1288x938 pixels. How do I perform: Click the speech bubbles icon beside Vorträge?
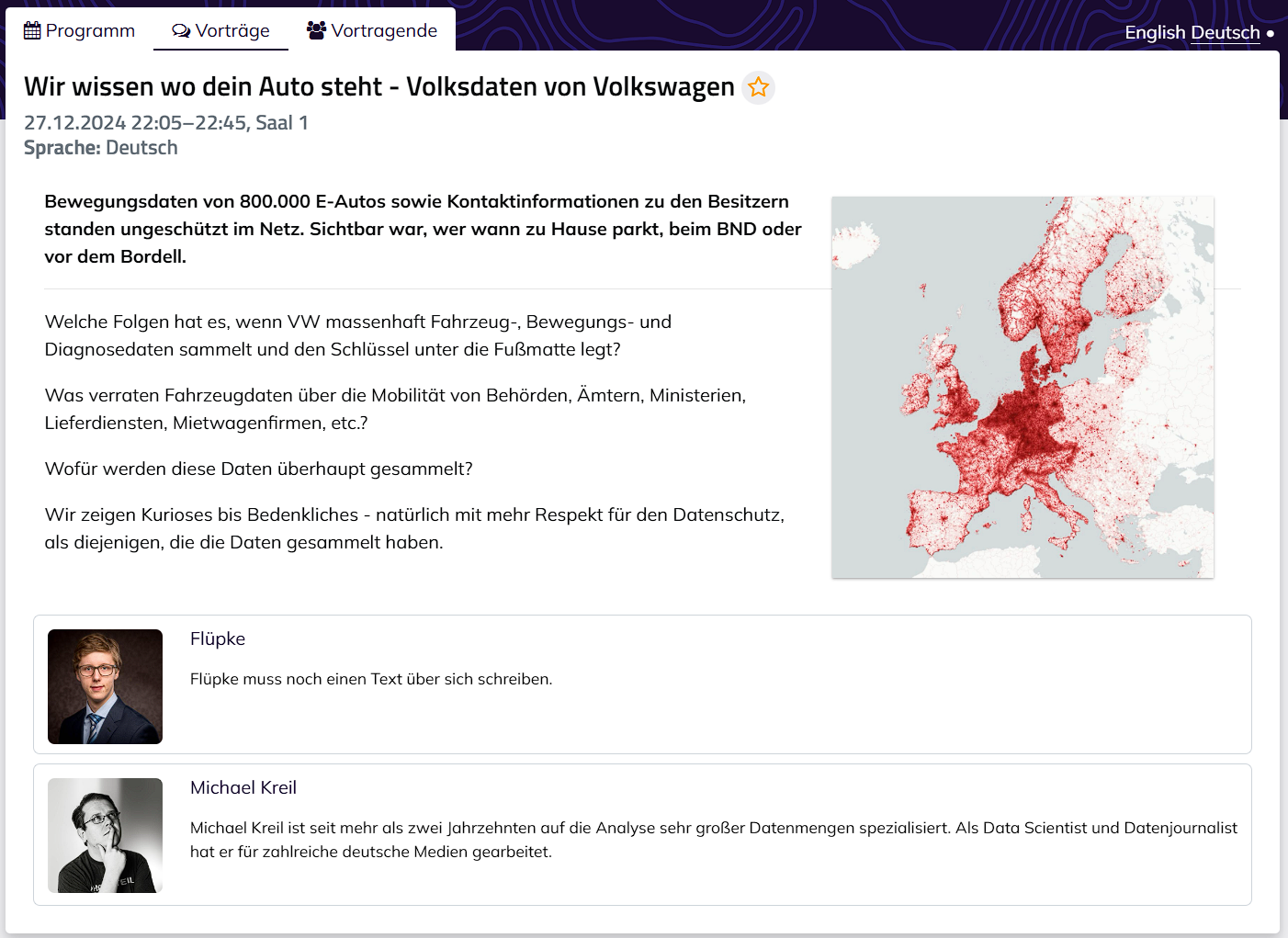[181, 31]
